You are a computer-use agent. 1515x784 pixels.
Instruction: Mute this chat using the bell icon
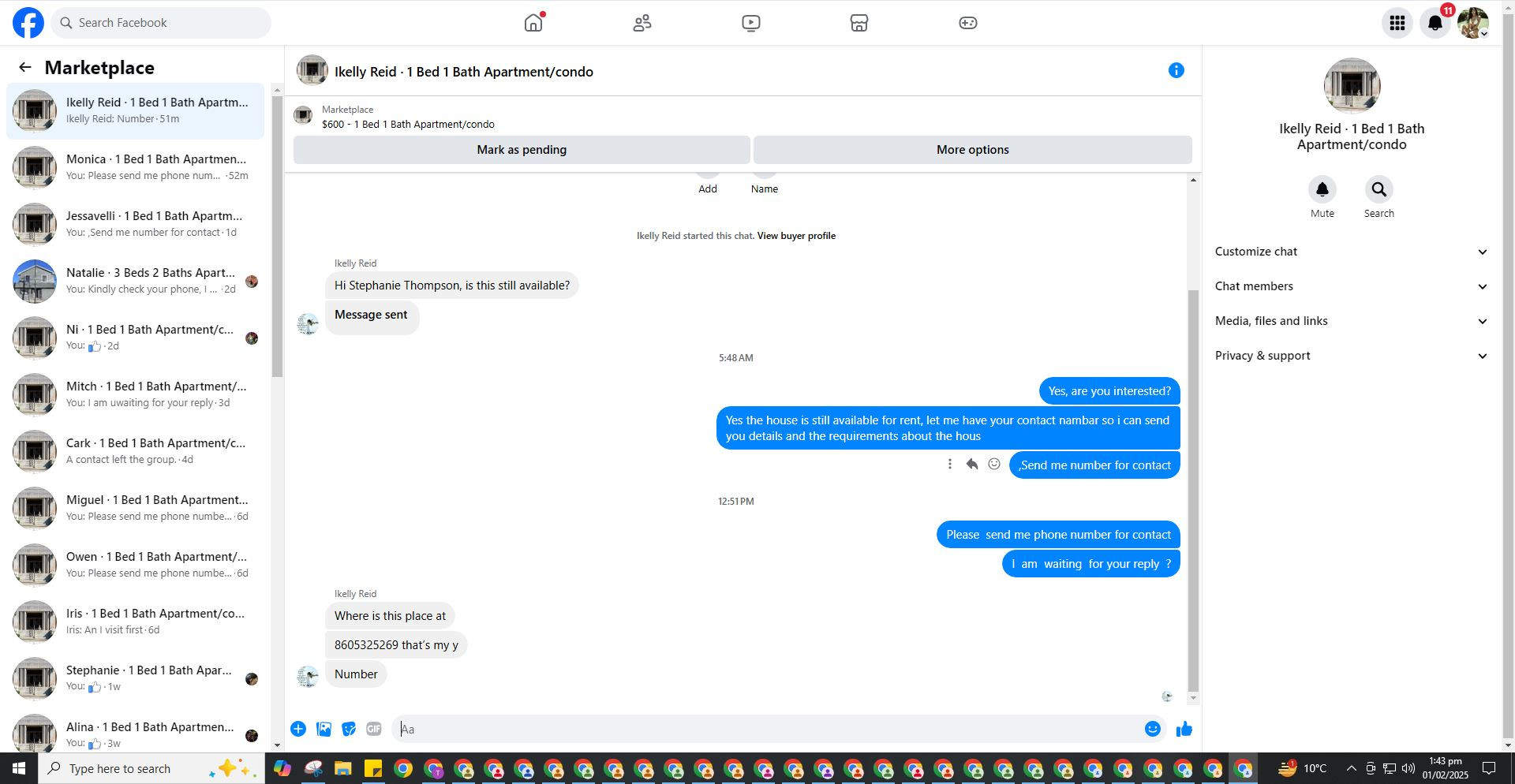1322,189
